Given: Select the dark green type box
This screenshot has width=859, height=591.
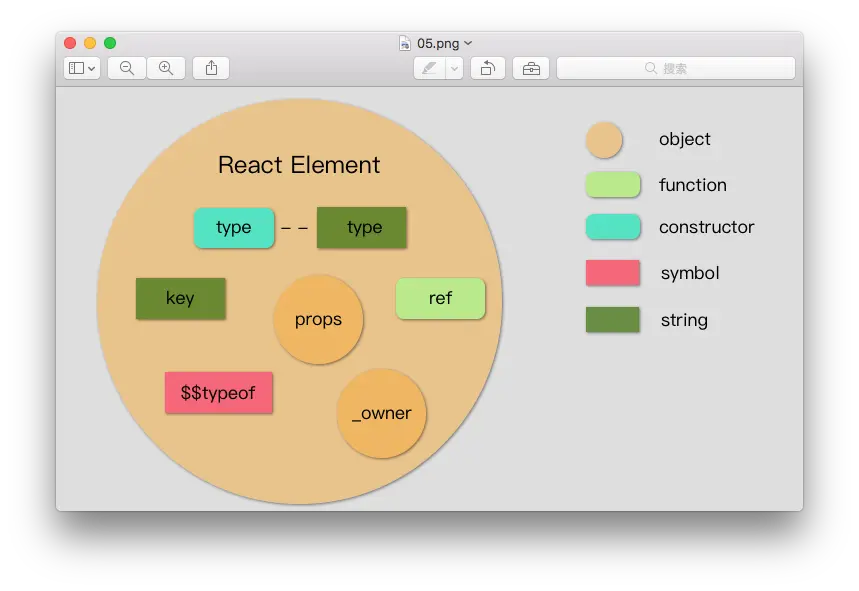Looking at the screenshot, I should [x=362, y=227].
